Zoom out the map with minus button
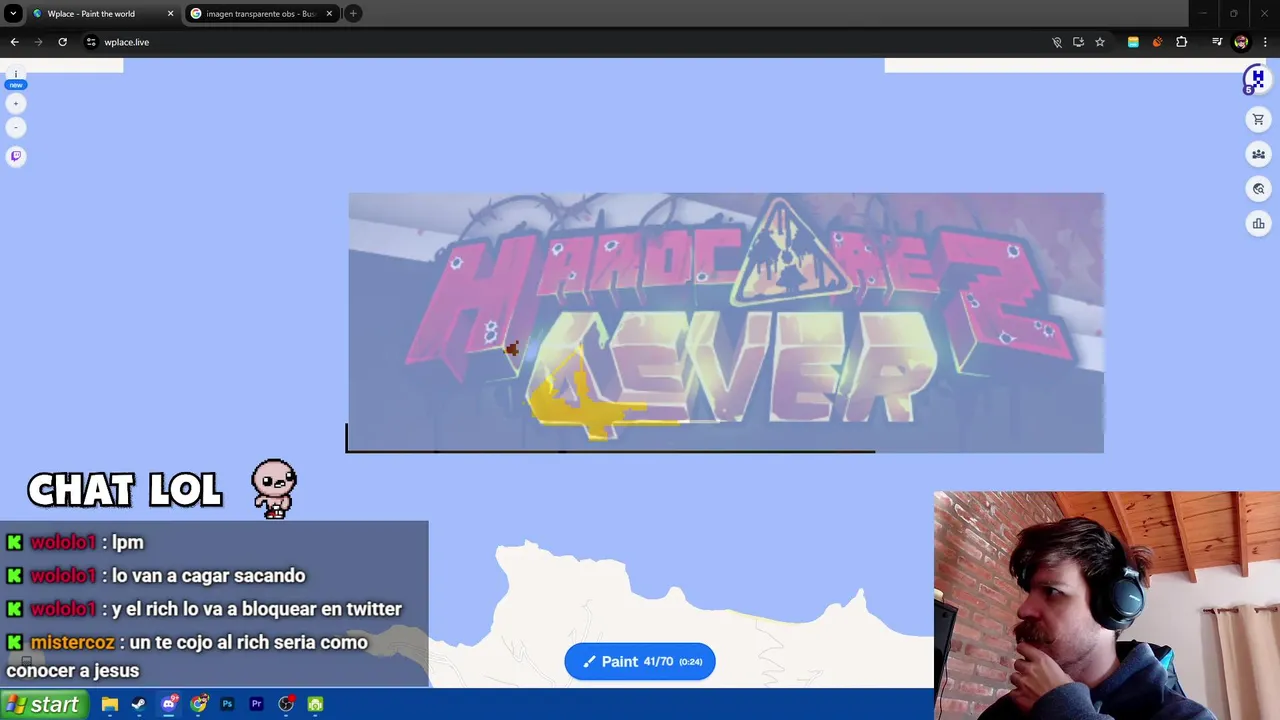The width and height of the screenshot is (1280, 720). [16, 127]
